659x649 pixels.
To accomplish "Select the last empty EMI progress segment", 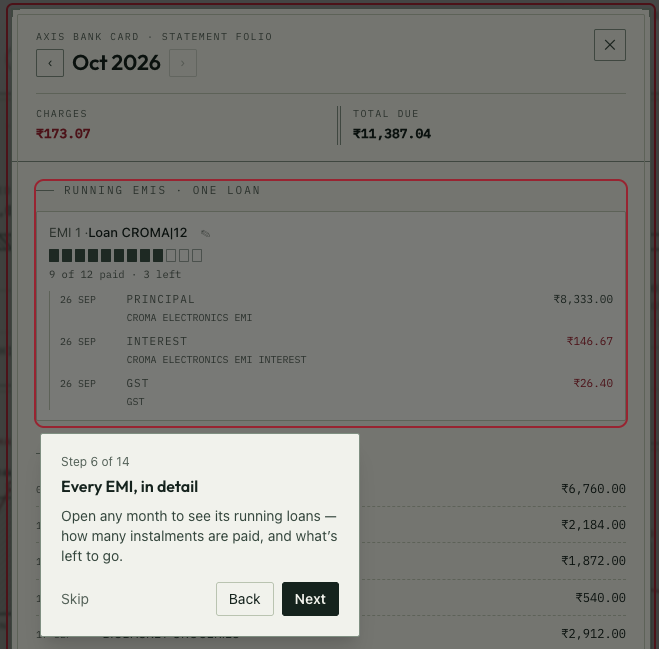I will [x=197, y=256].
